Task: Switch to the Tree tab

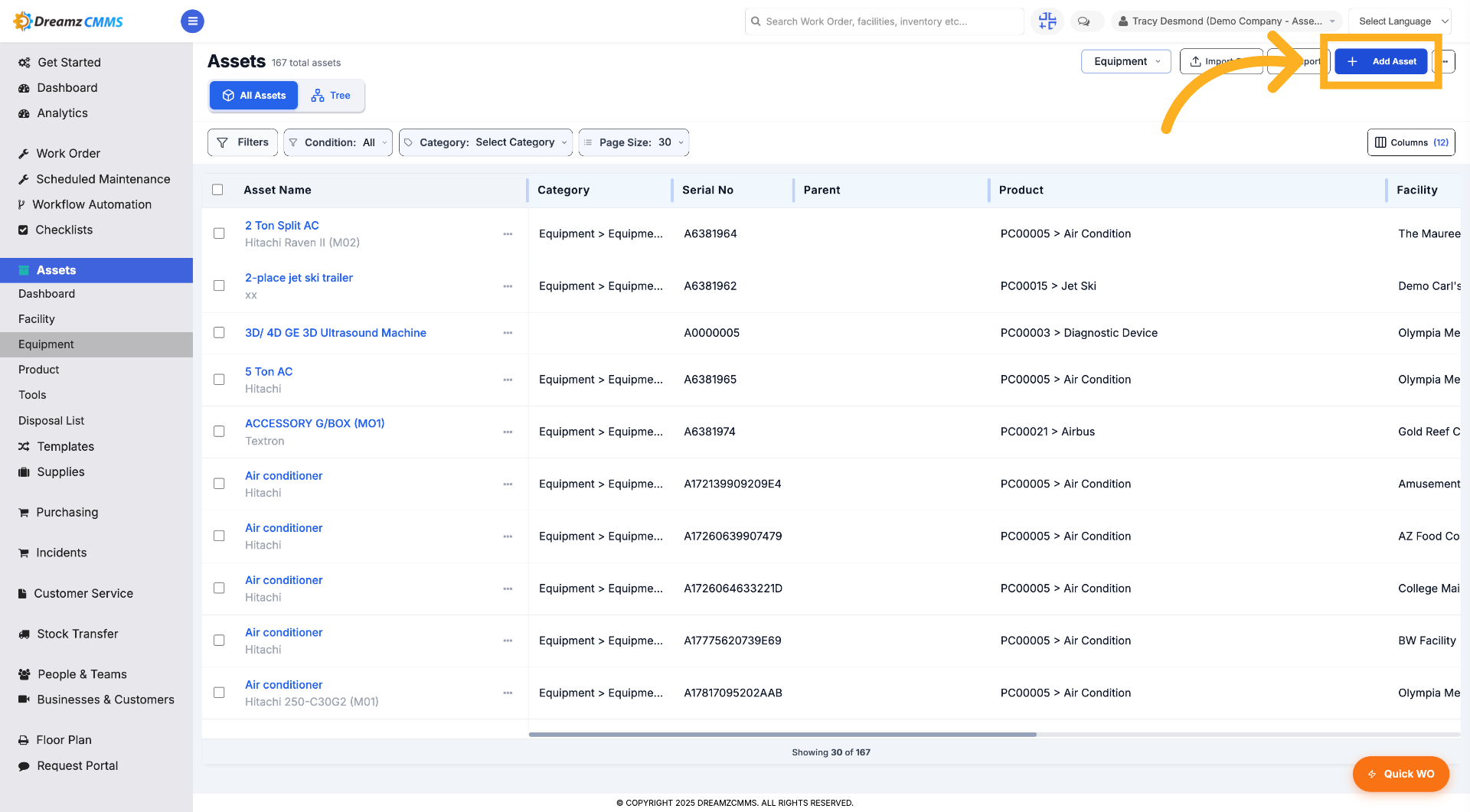Action: point(331,96)
